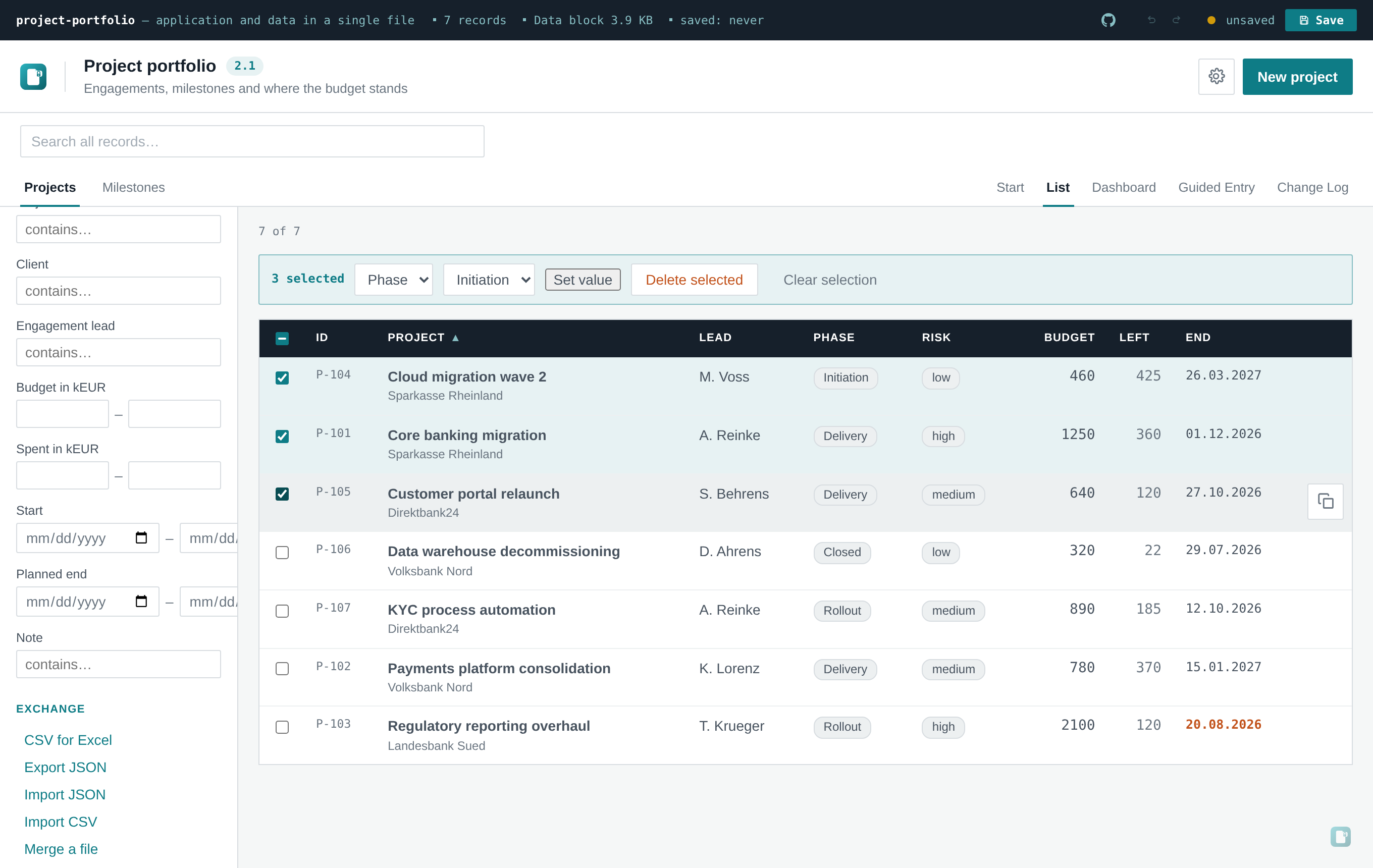
Task: Click the Client contains filter field
Action: (119, 291)
